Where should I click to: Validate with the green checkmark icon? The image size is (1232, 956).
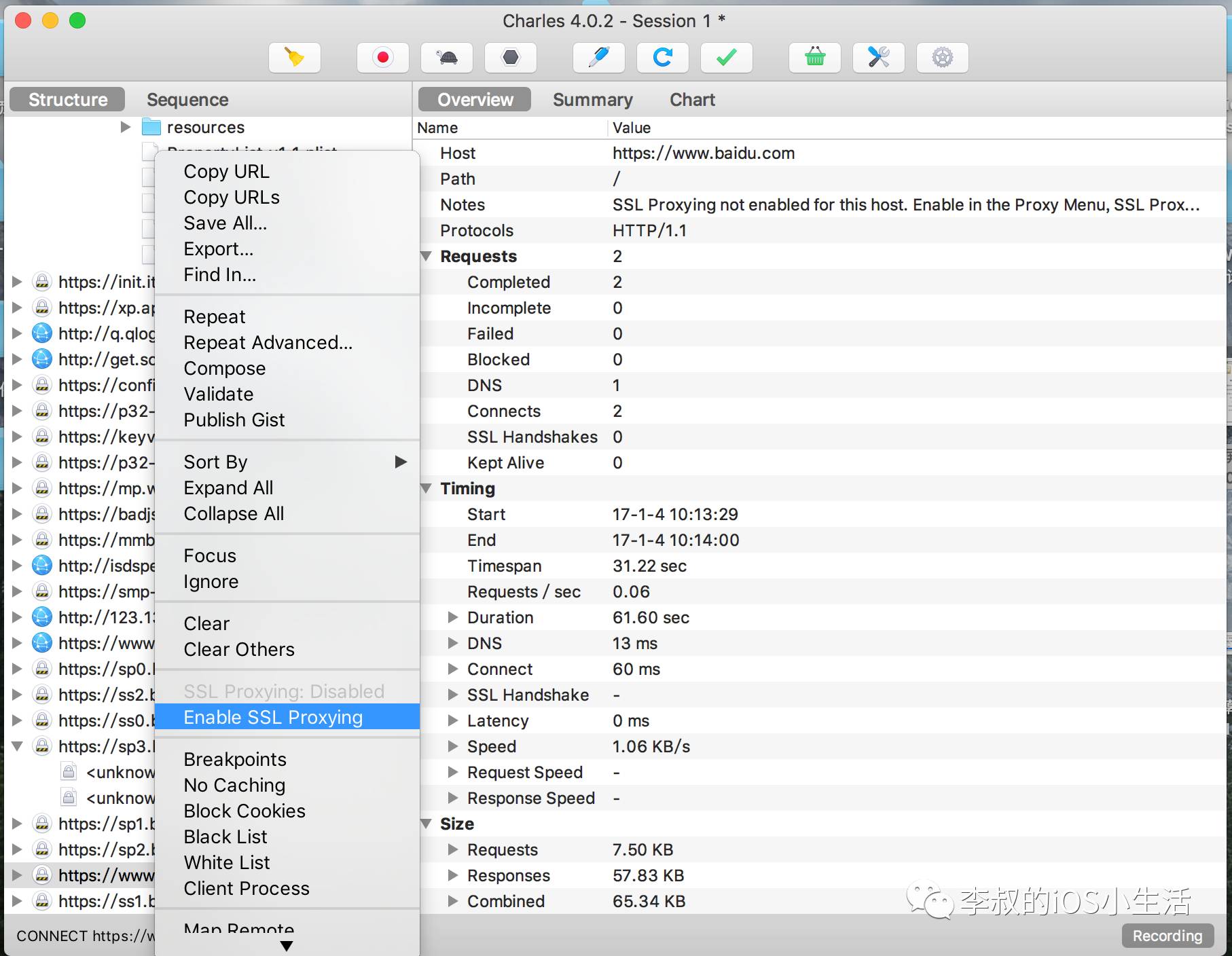[x=727, y=58]
